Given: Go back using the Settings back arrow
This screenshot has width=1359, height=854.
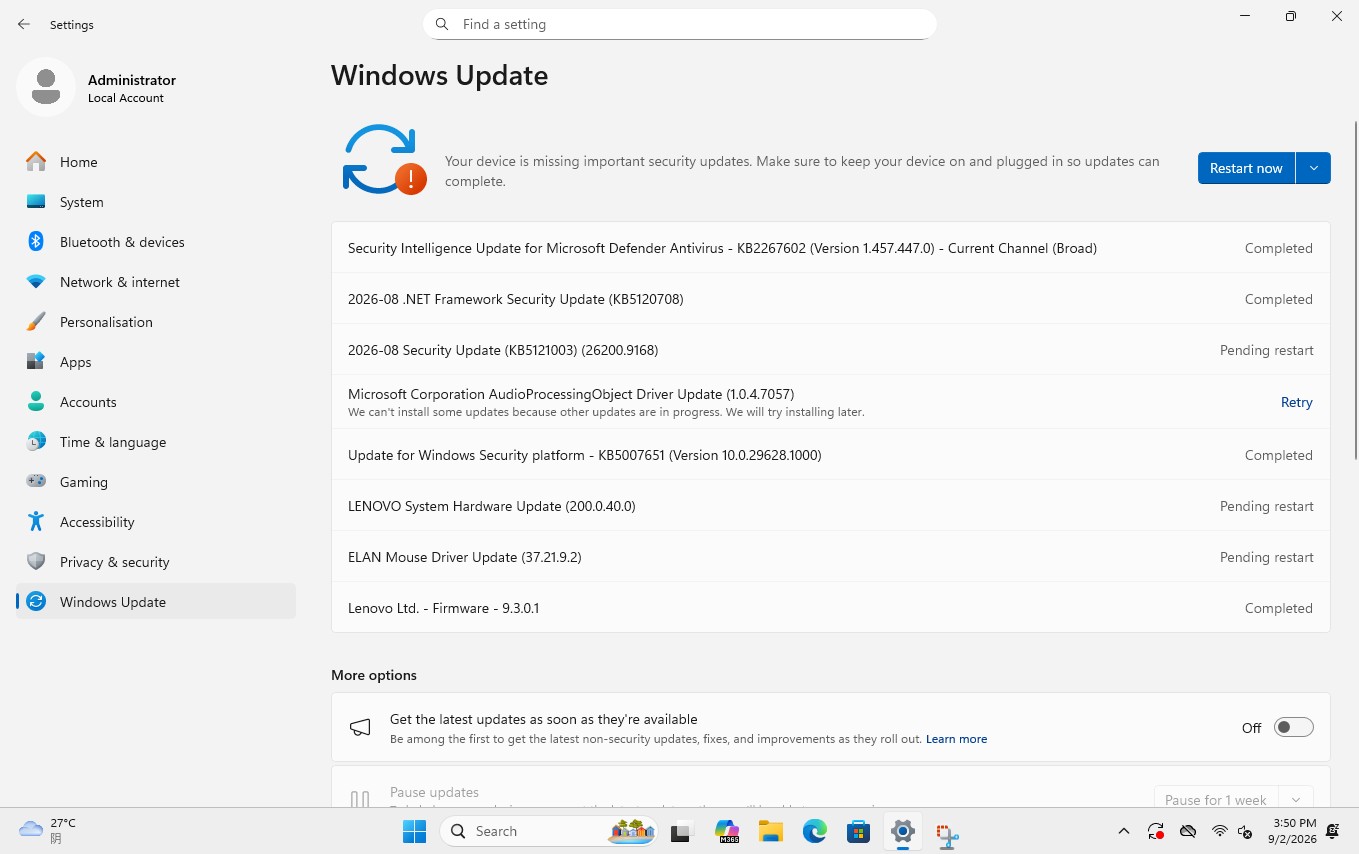Looking at the screenshot, I should point(24,24).
